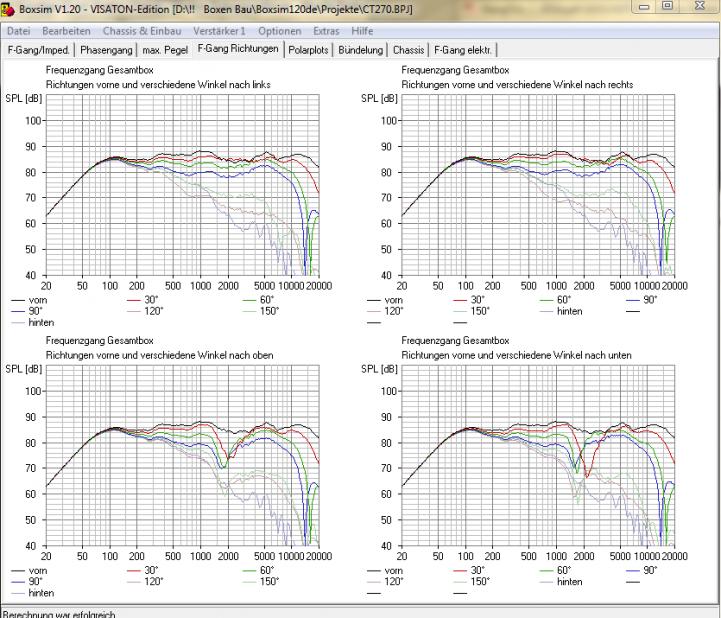Click the 'nach oben' chart subtitle
The height and width of the screenshot is (618, 721).
[x=160, y=355]
